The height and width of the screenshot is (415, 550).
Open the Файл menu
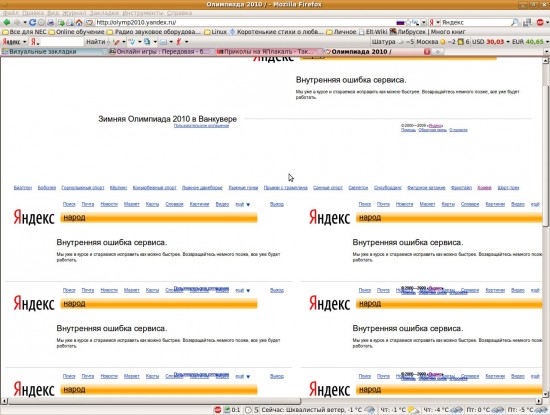coord(10,13)
